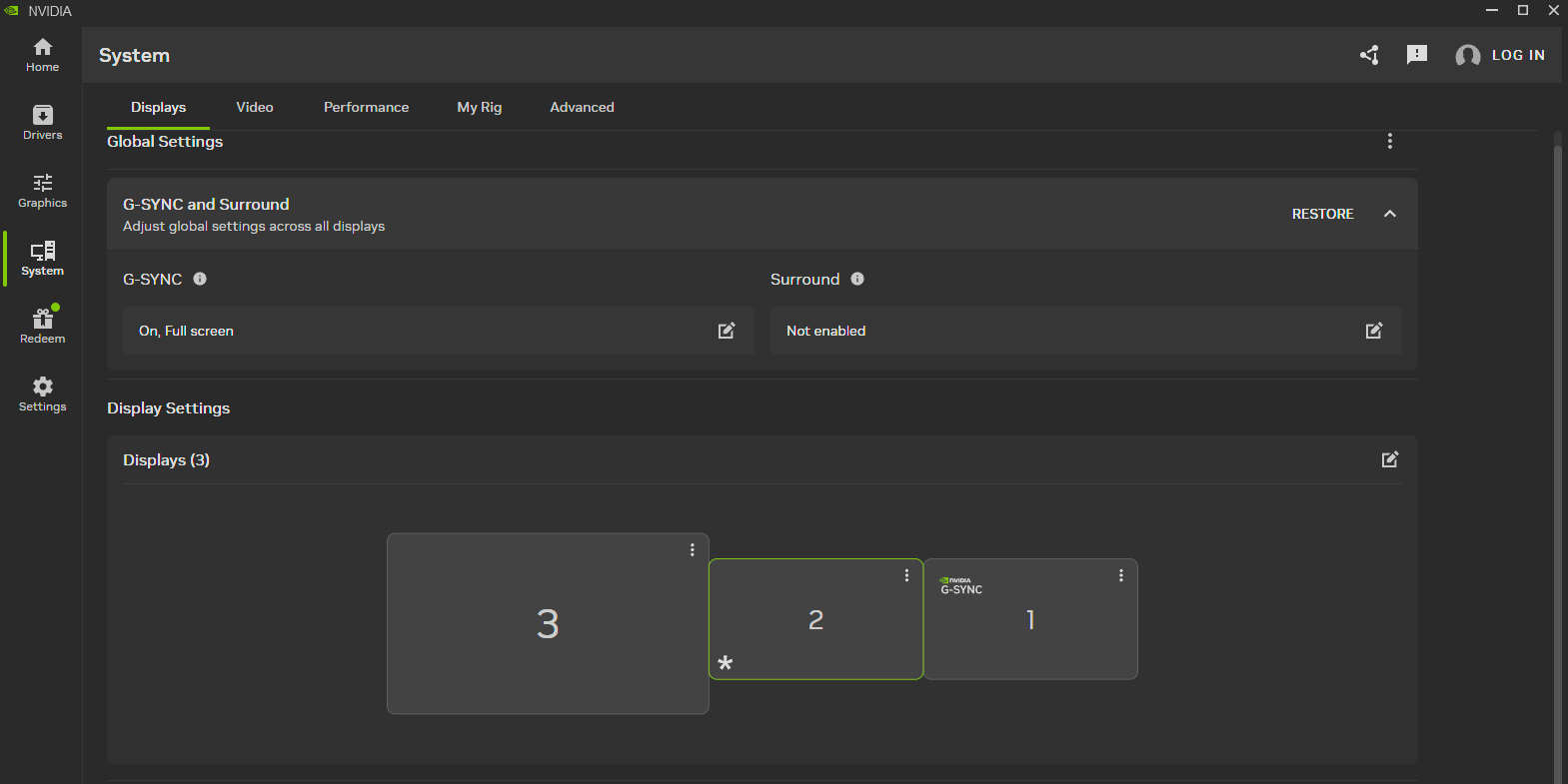Minimize the NVIDIA window

tap(1492, 10)
